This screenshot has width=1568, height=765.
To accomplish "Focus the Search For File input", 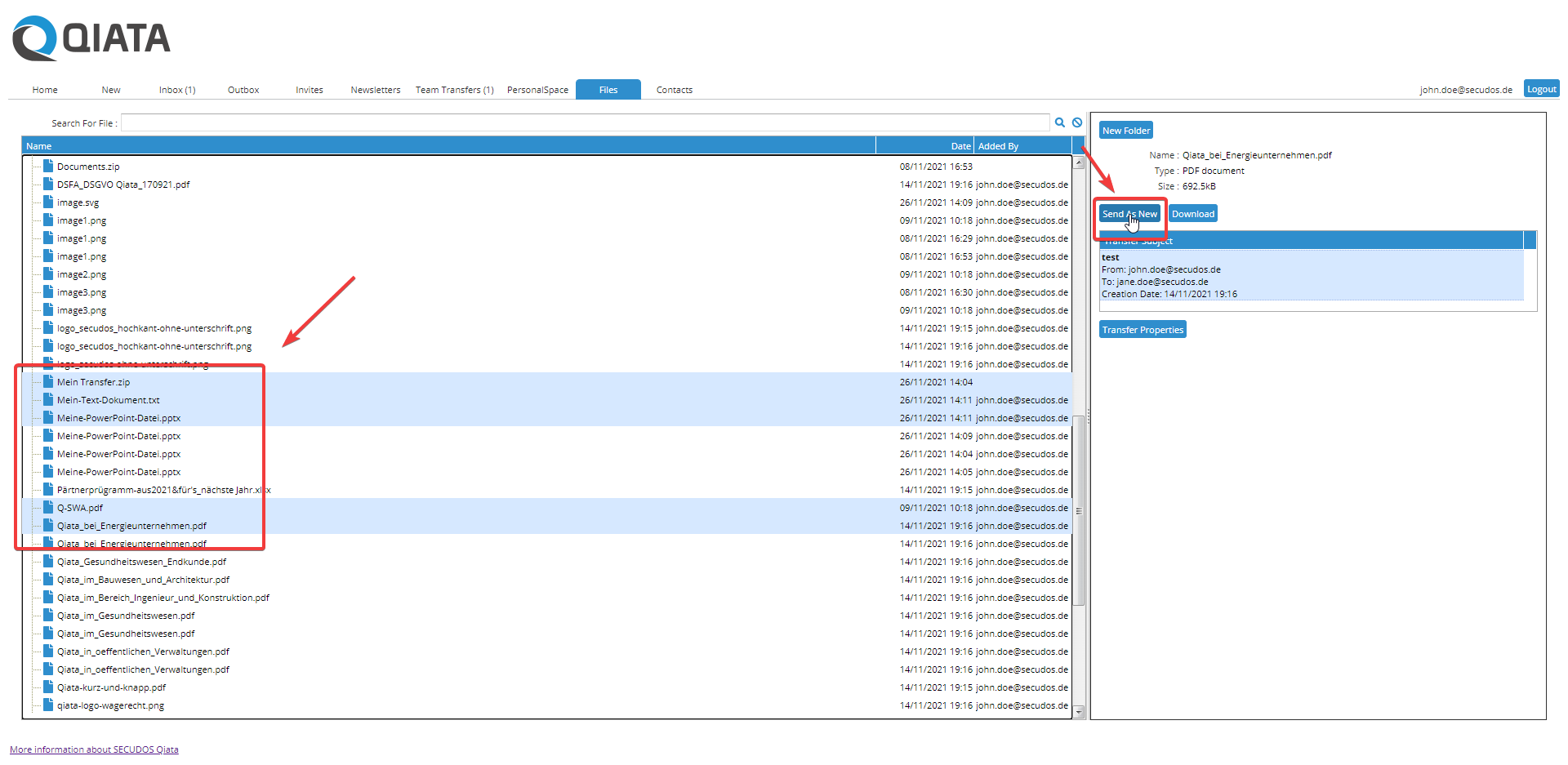I will pos(585,123).
